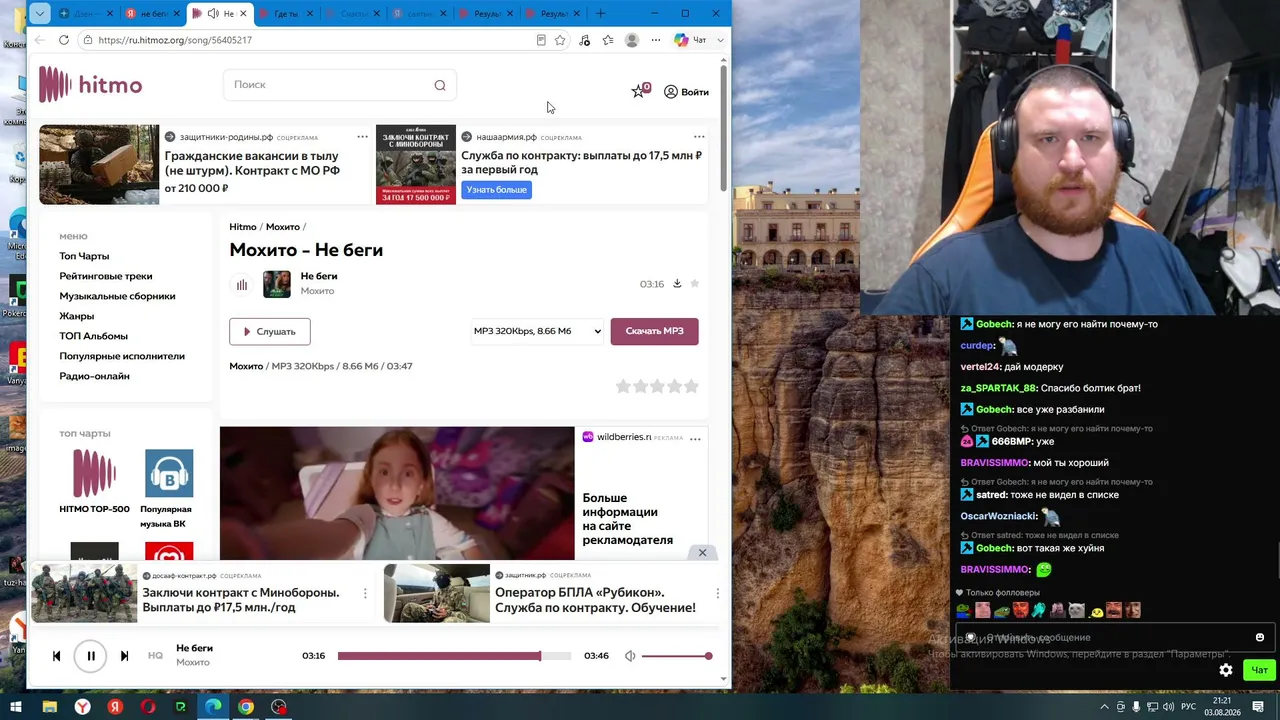Click the hitmo logo

(91, 85)
